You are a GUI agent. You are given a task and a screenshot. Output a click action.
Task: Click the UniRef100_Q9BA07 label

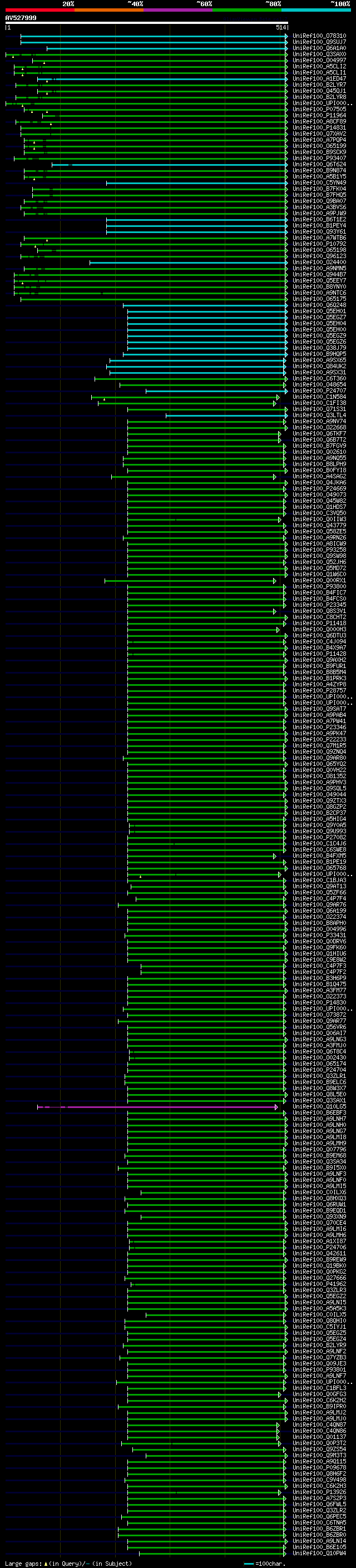[x=319, y=201]
